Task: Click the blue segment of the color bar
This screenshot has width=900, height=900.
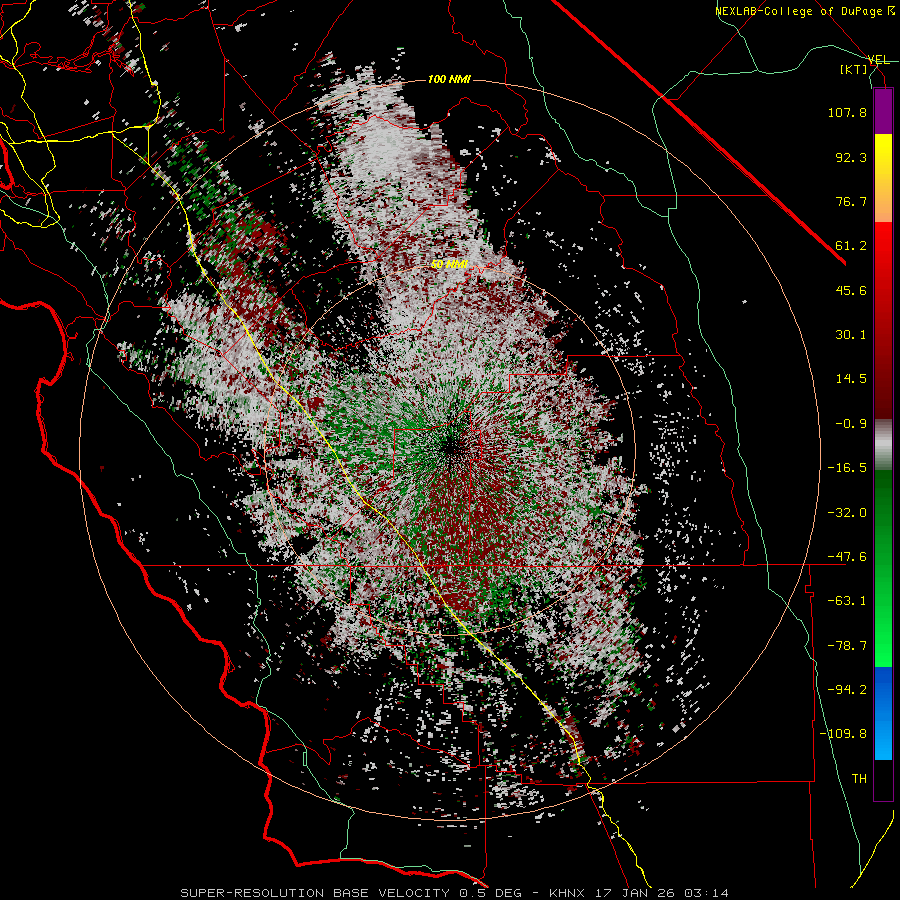Action: click(883, 713)
